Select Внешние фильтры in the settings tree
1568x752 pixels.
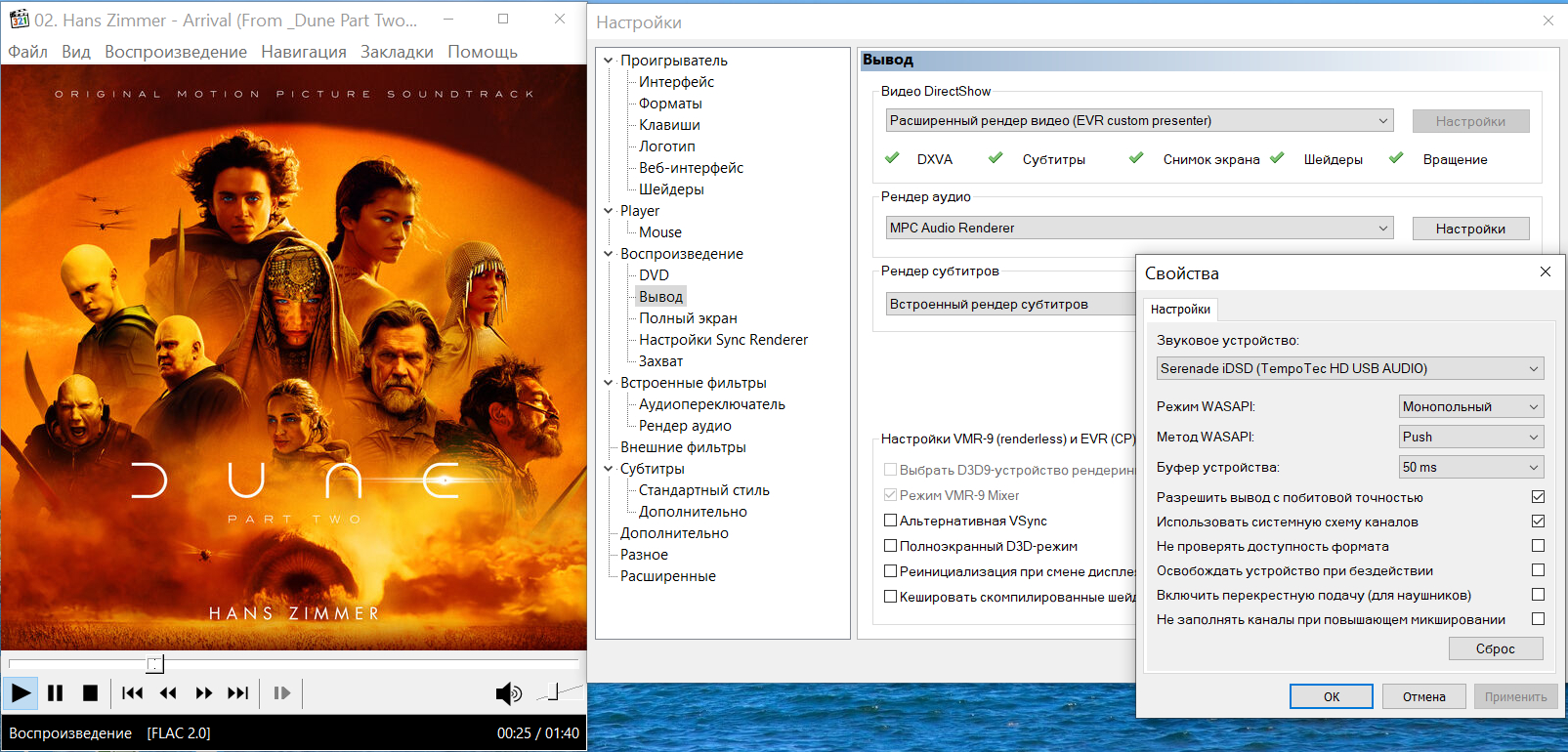coord(683,447)
